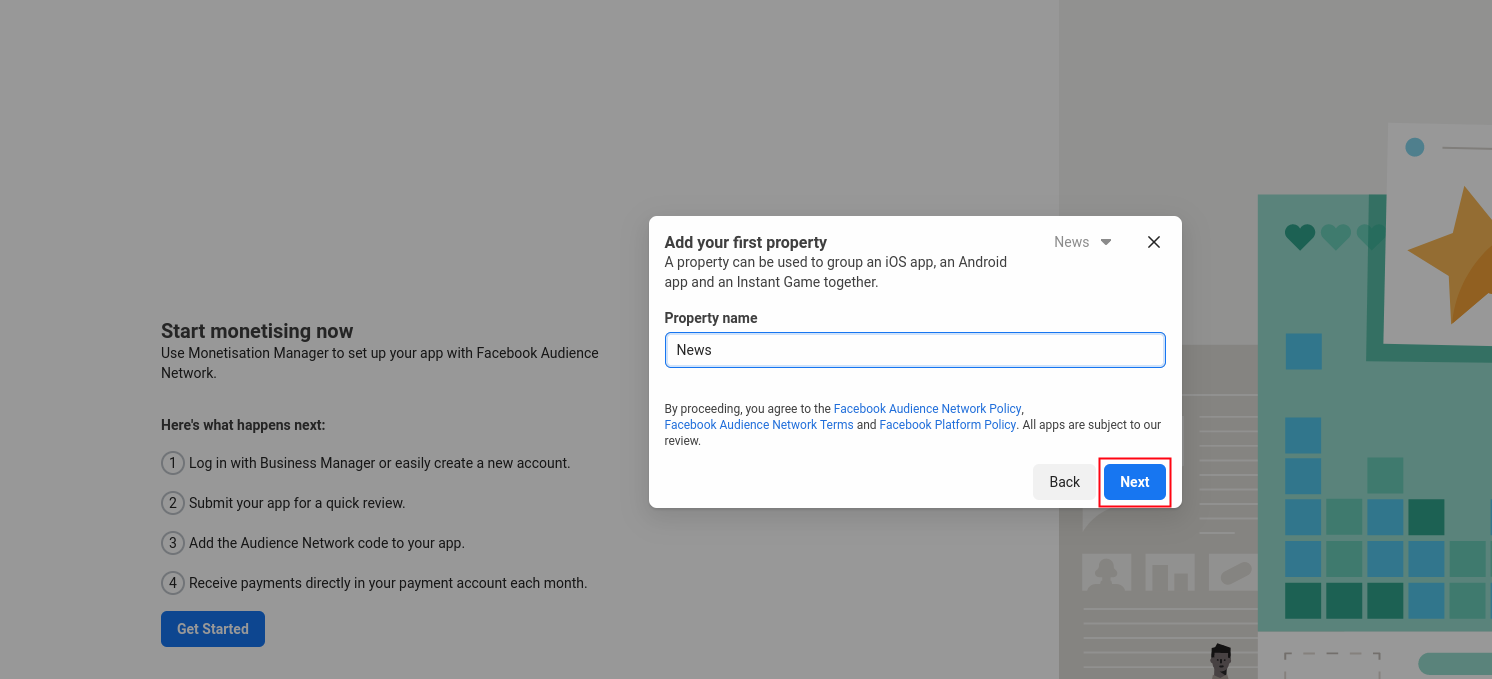The image size is (1492, 679).
Task: Close the Add your first property dialog
Action: click(x=1153, y=242)
